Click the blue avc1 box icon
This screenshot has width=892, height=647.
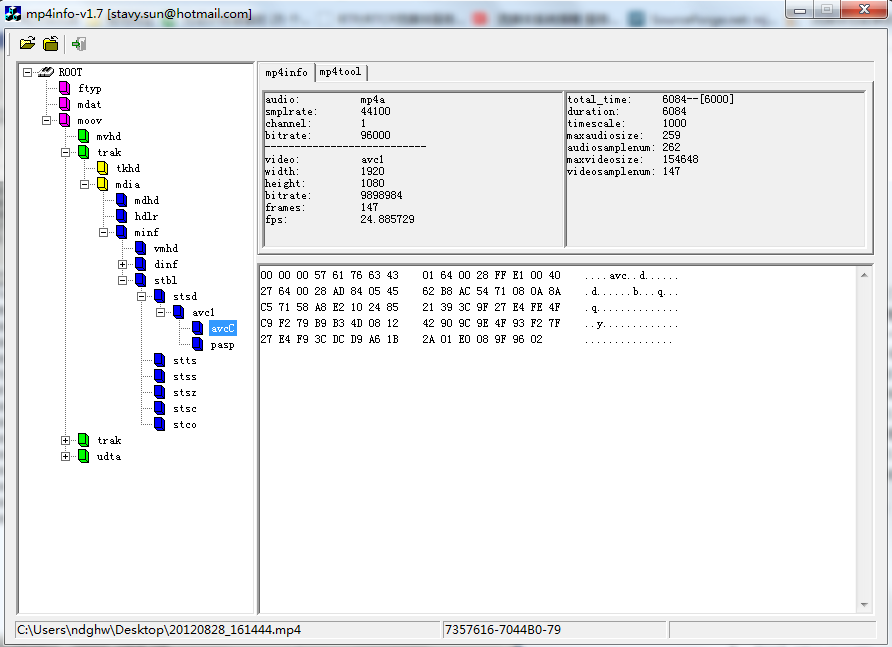point(179,312)
